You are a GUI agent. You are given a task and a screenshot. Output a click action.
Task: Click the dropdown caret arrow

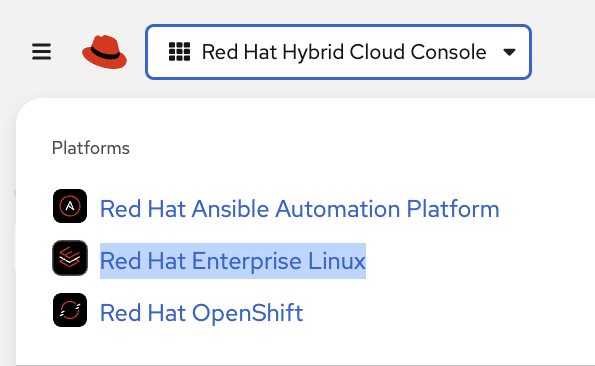[x=509, y=52]
